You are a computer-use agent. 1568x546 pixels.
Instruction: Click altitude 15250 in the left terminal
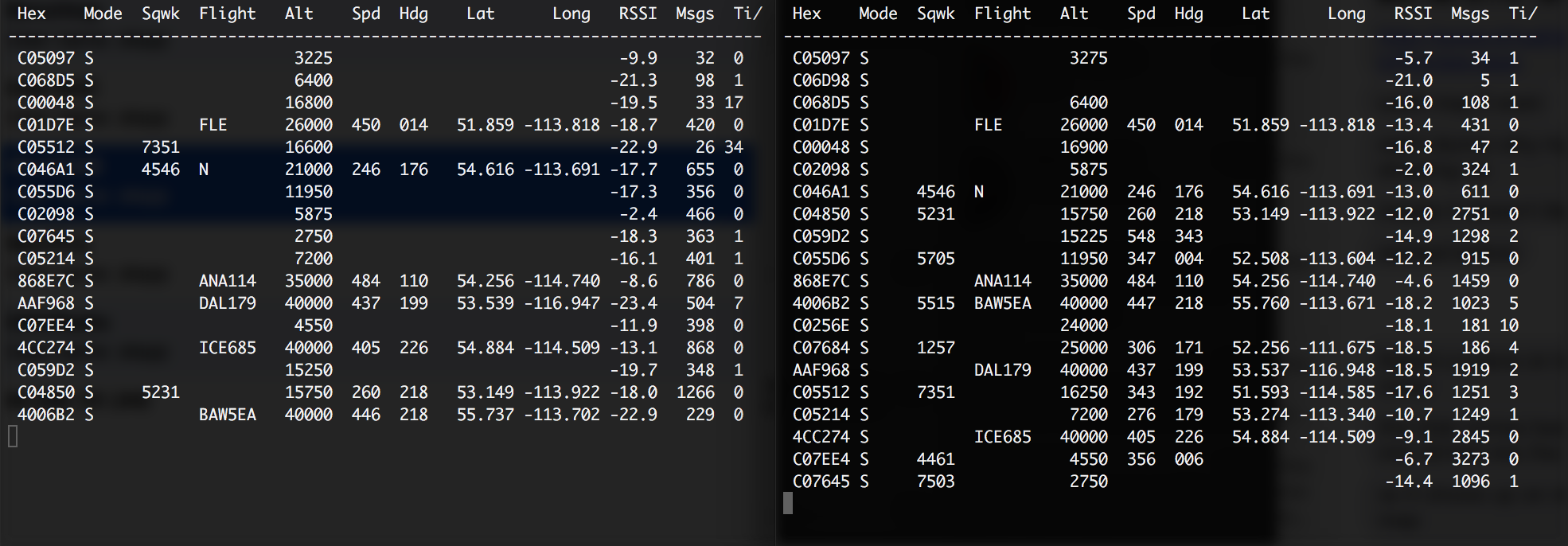pyautogui.click(x=309, y=370)
